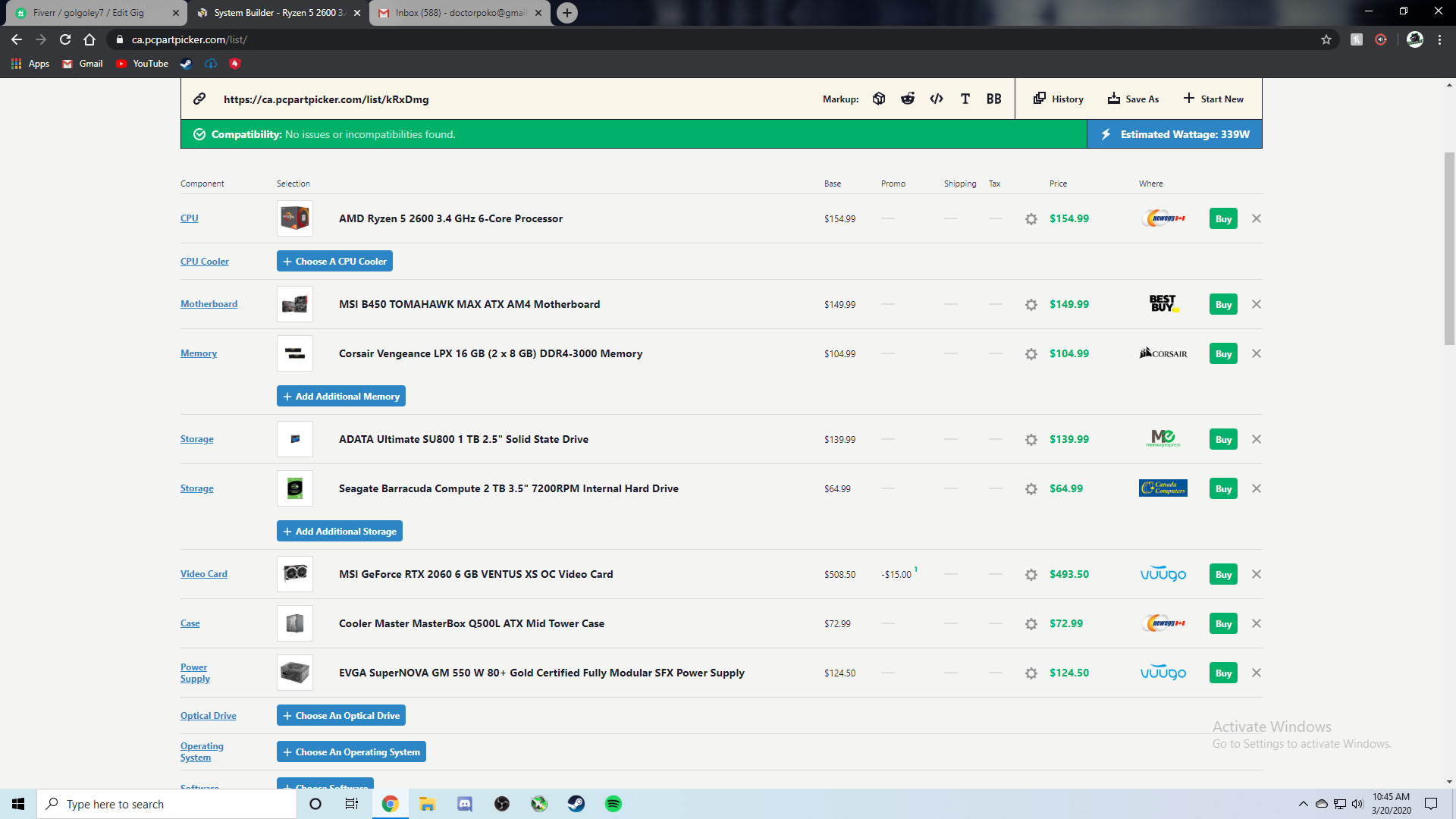
Task: Click the Newegg logo for the CPU
Action: point(1163,218)
